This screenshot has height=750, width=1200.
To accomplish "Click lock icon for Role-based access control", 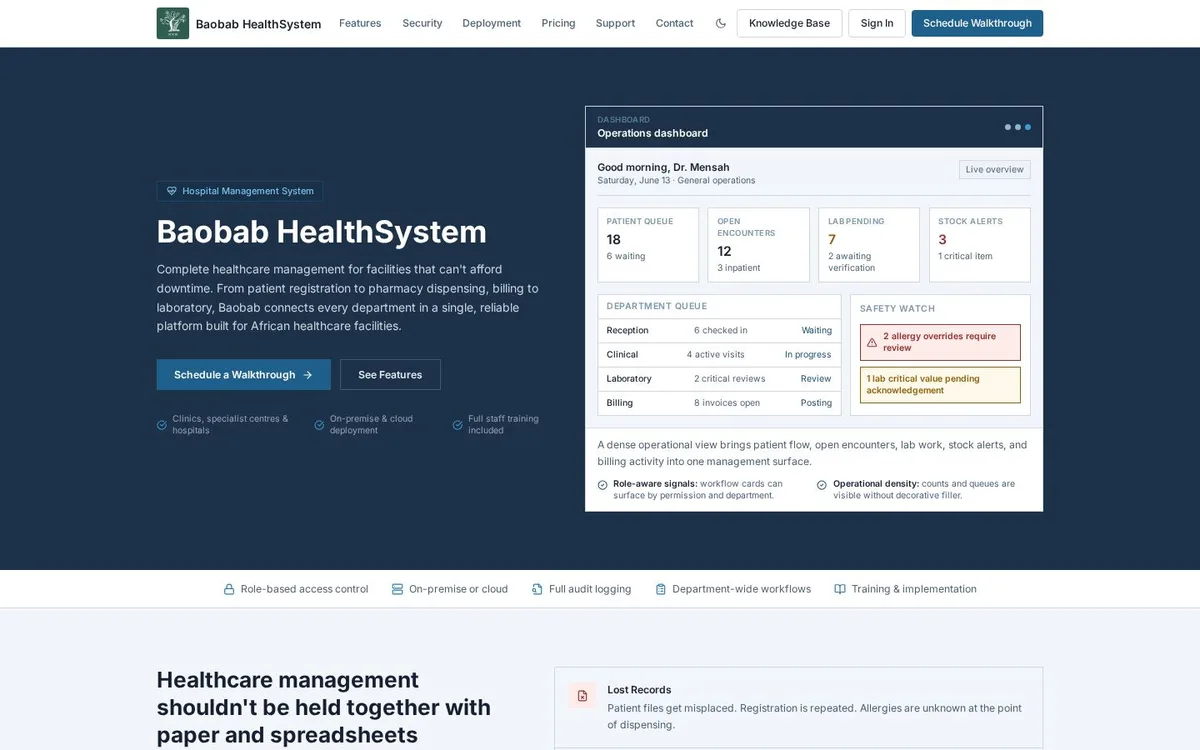I will (229, 589).
